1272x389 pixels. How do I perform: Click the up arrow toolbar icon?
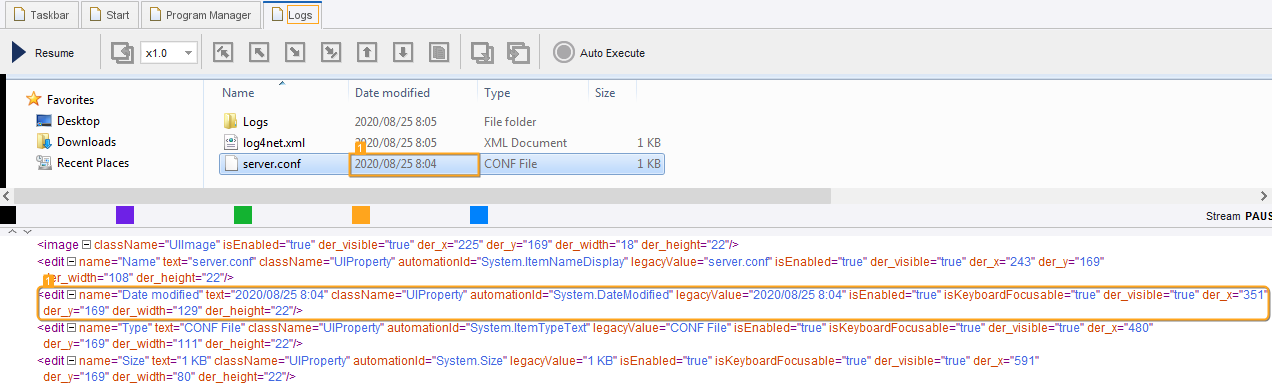coord(367,53)
